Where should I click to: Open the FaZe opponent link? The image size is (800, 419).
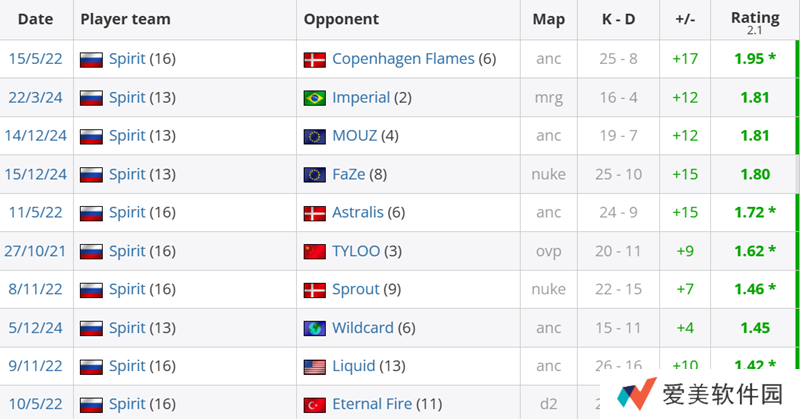[353, 174]
